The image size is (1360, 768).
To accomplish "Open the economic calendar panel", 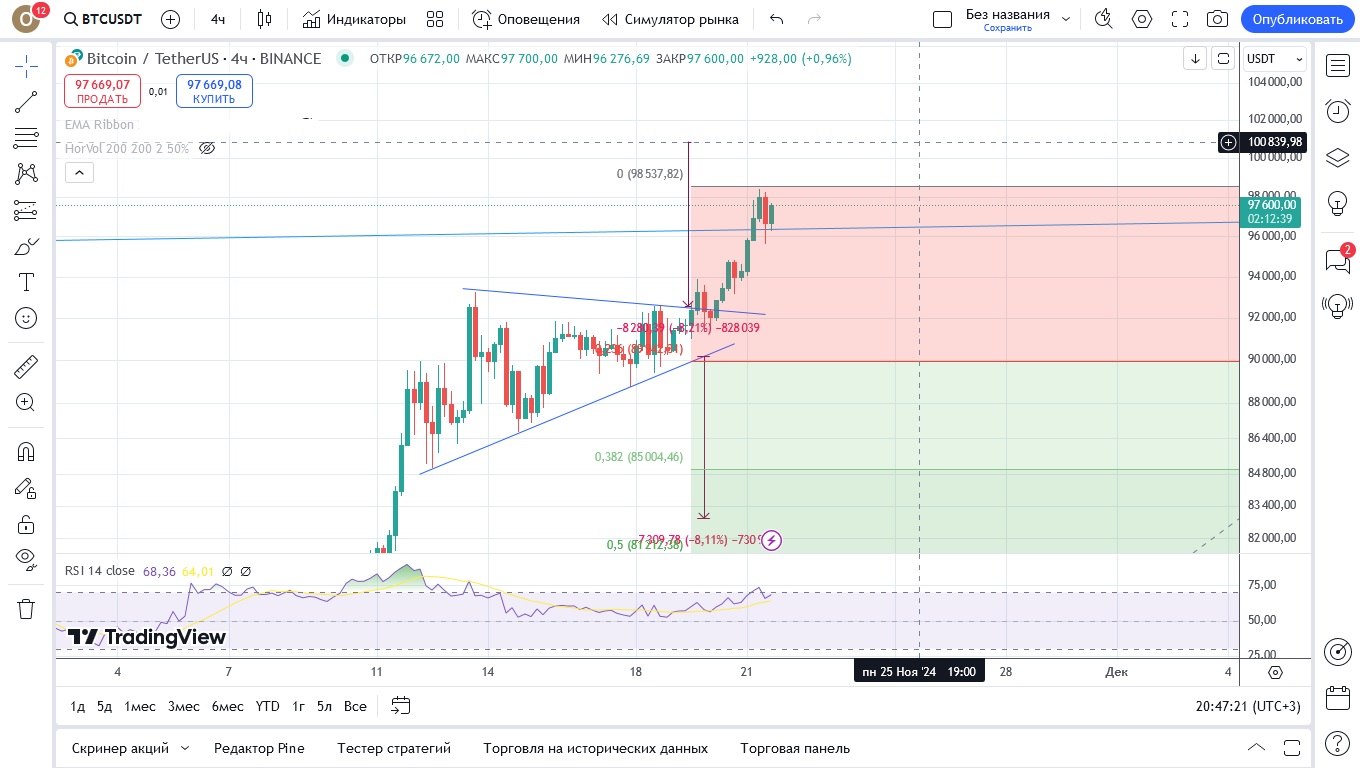I will (x=1338, y=697).
